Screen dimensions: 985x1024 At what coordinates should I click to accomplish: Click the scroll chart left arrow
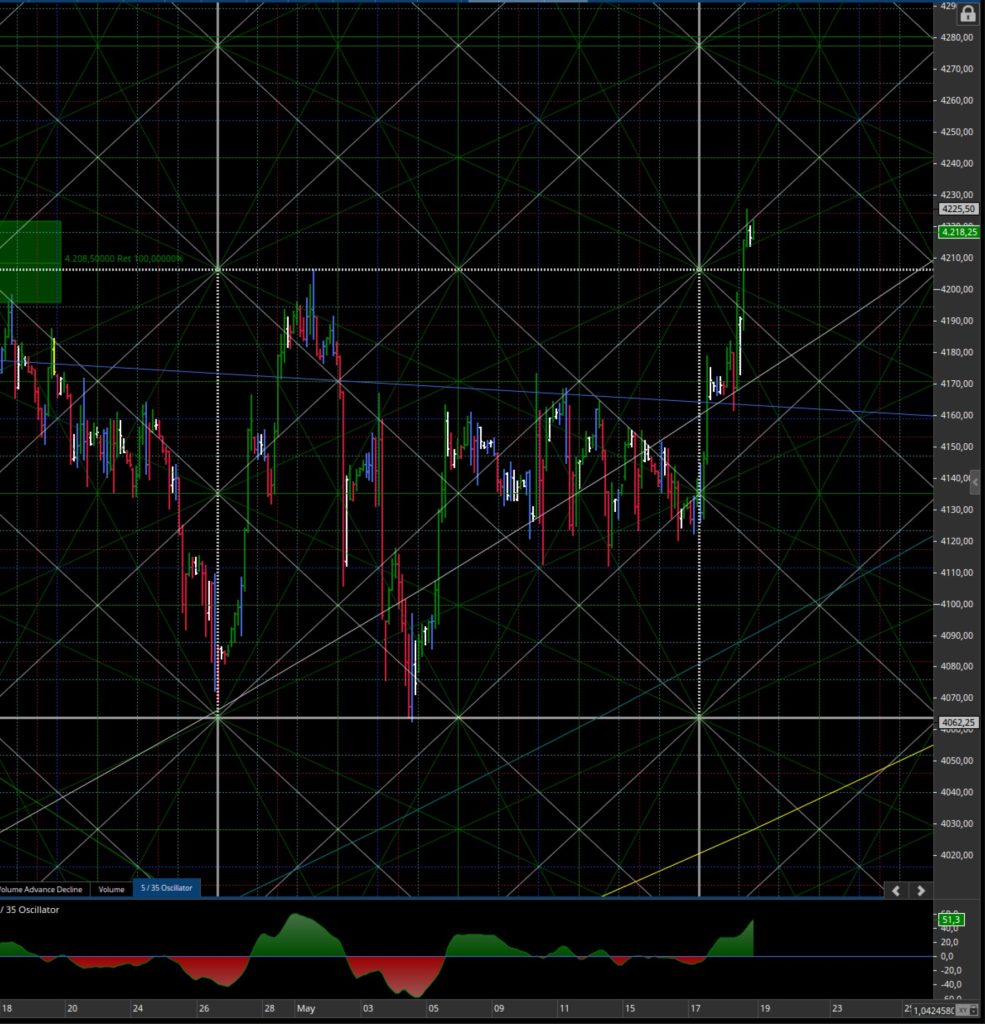(896, 890)
